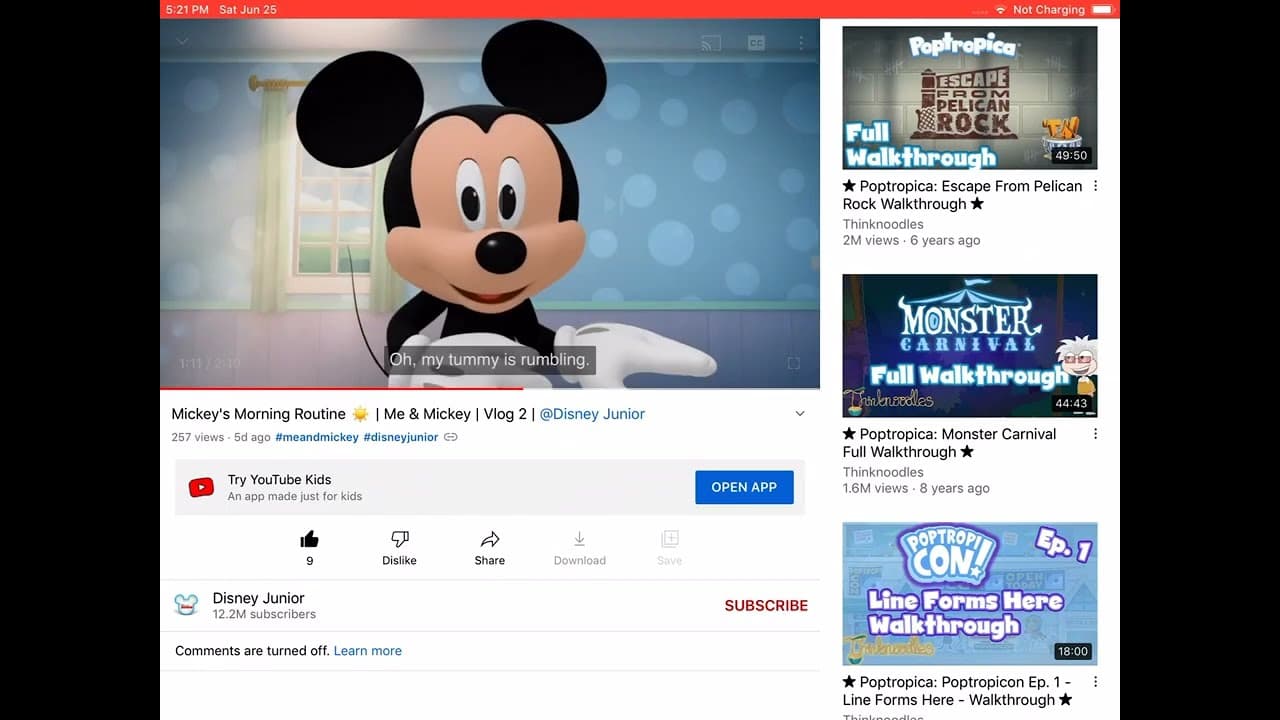Viewport: 1280px width, 720px height.
Task: Open options for Monster Carnival video
Action: [1095, 434]
